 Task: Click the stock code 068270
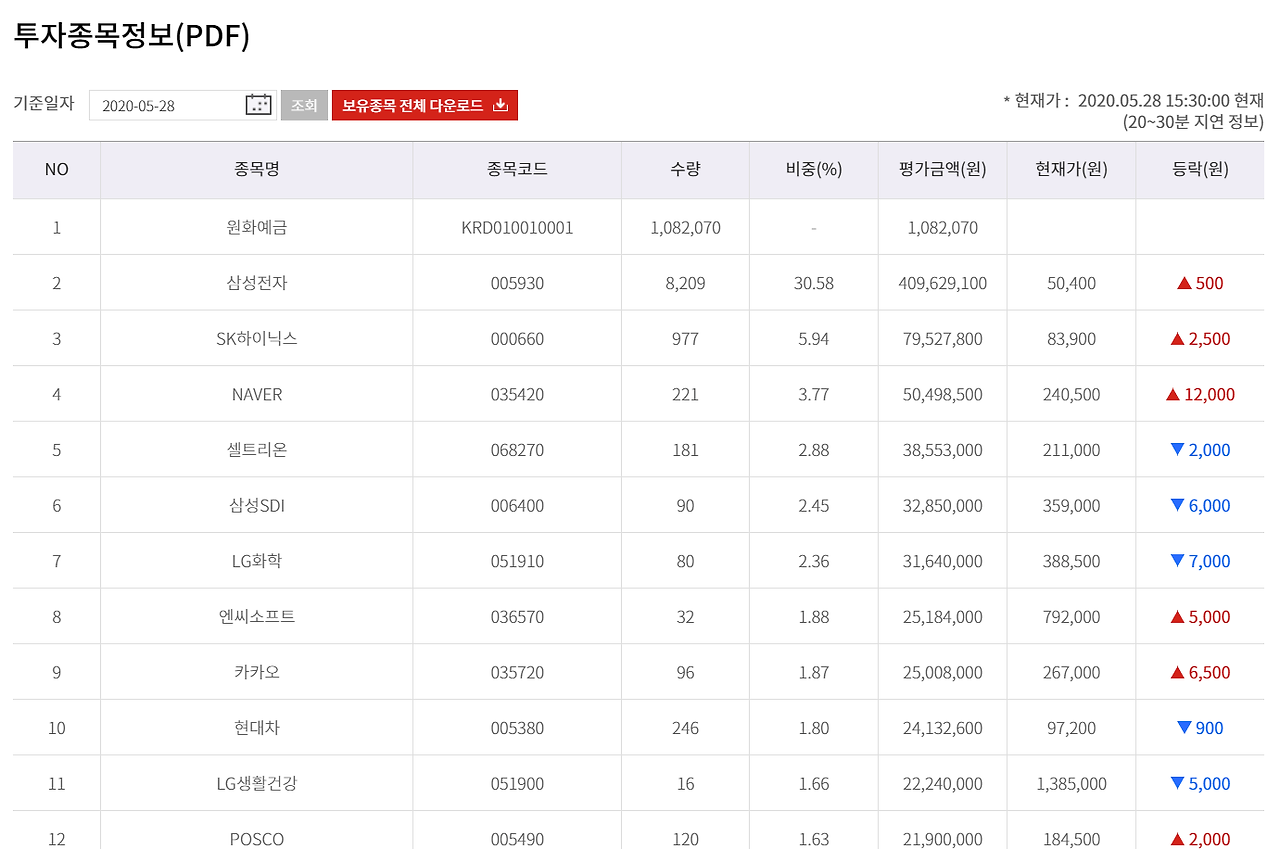click(x=517, y=450)
